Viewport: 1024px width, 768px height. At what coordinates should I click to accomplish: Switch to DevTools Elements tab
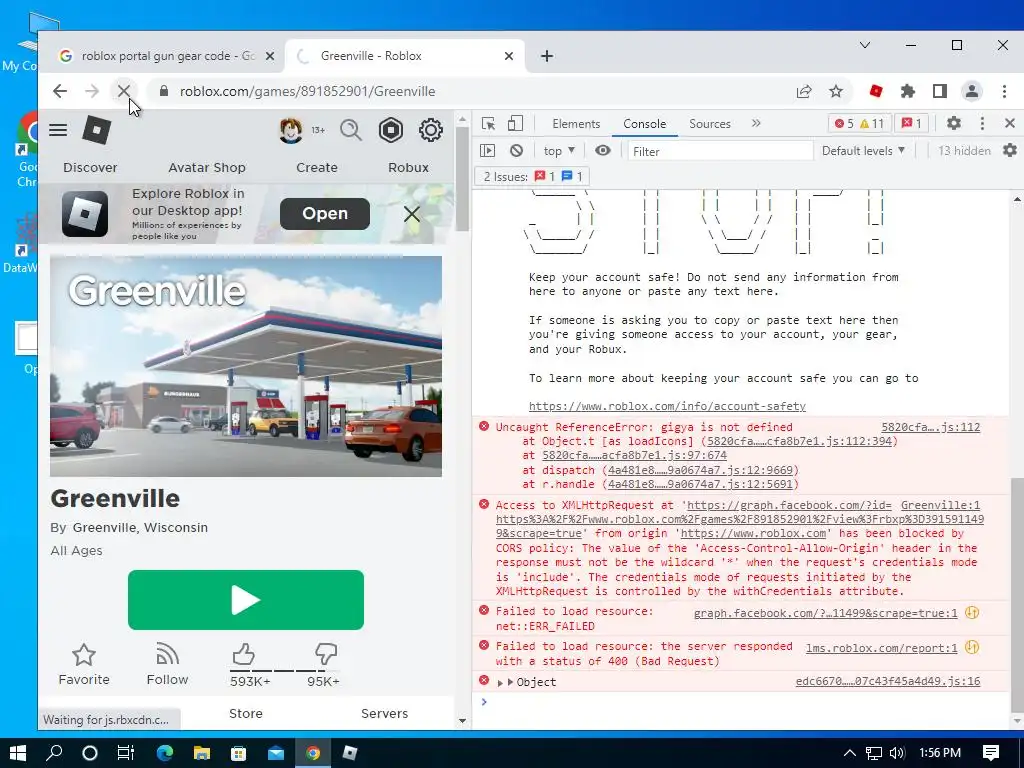point(576,123)
